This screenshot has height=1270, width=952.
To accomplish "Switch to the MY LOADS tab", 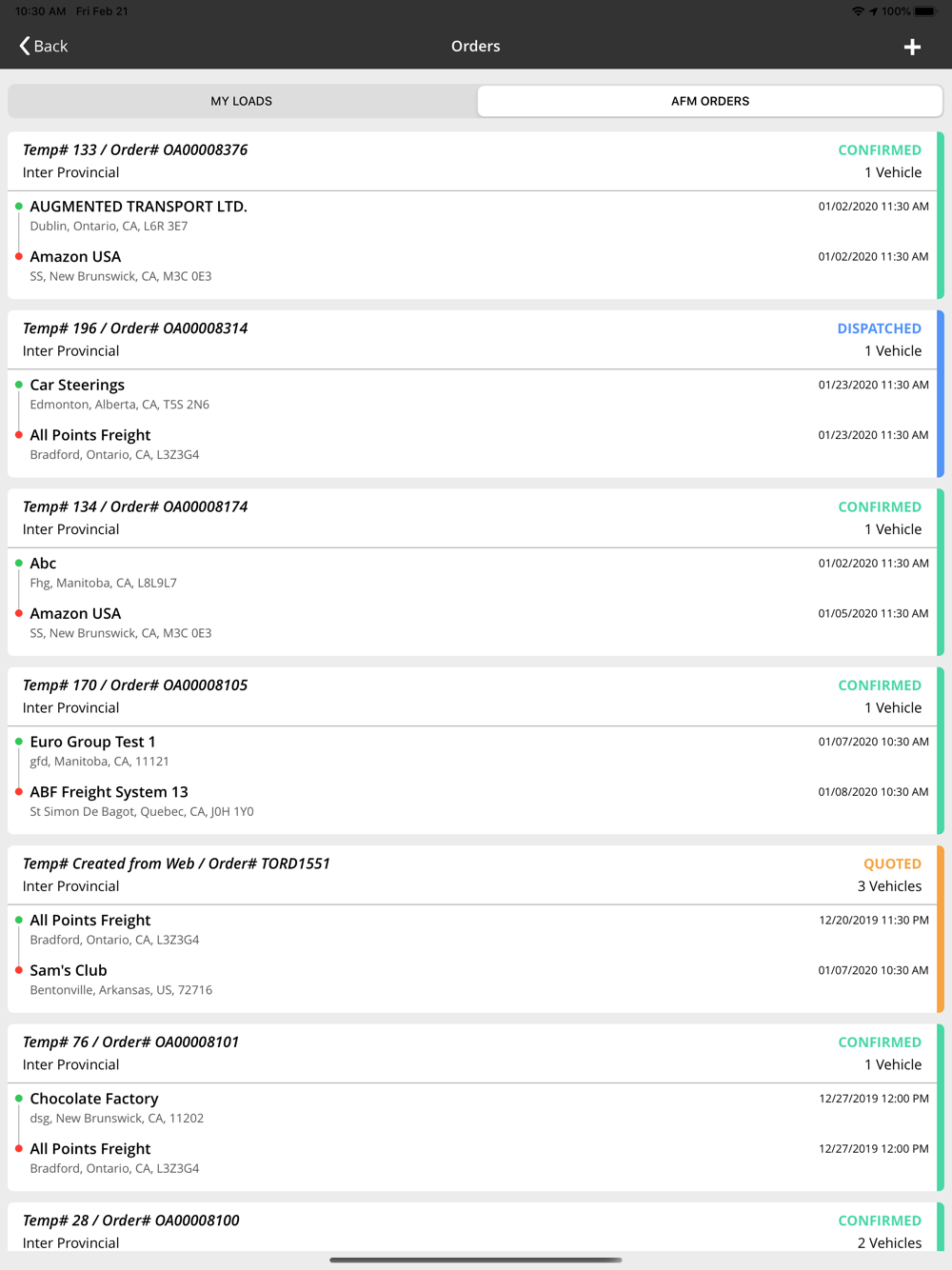I will (x=242, y=101).
